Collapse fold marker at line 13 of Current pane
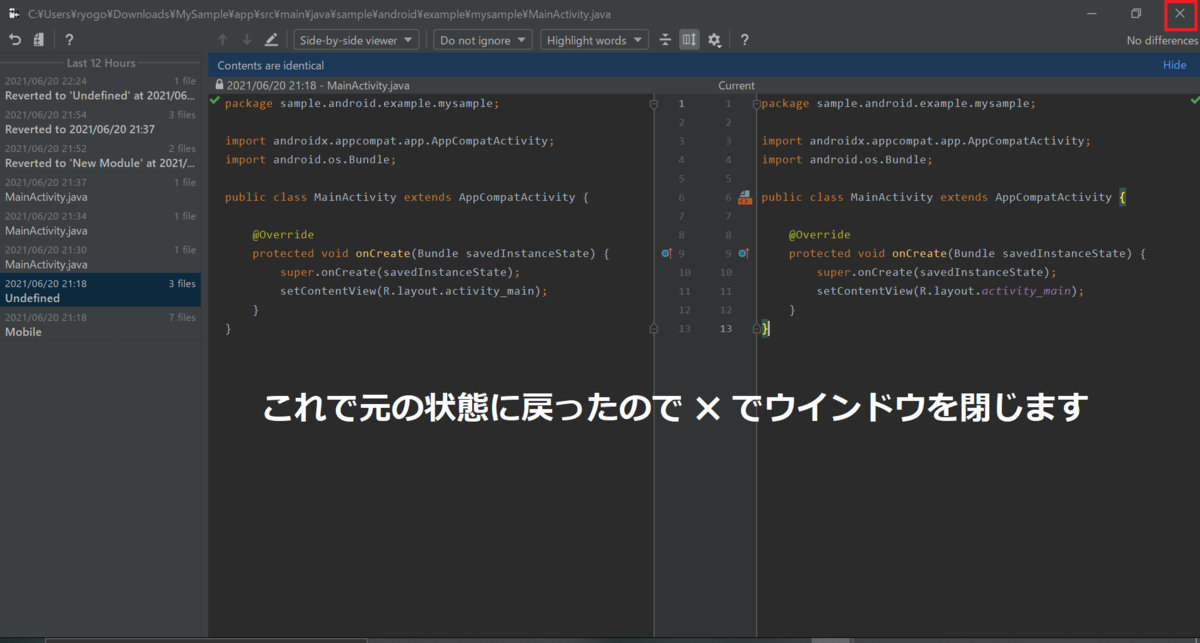The image size is (1200, 643). click(x=756, y=328)
